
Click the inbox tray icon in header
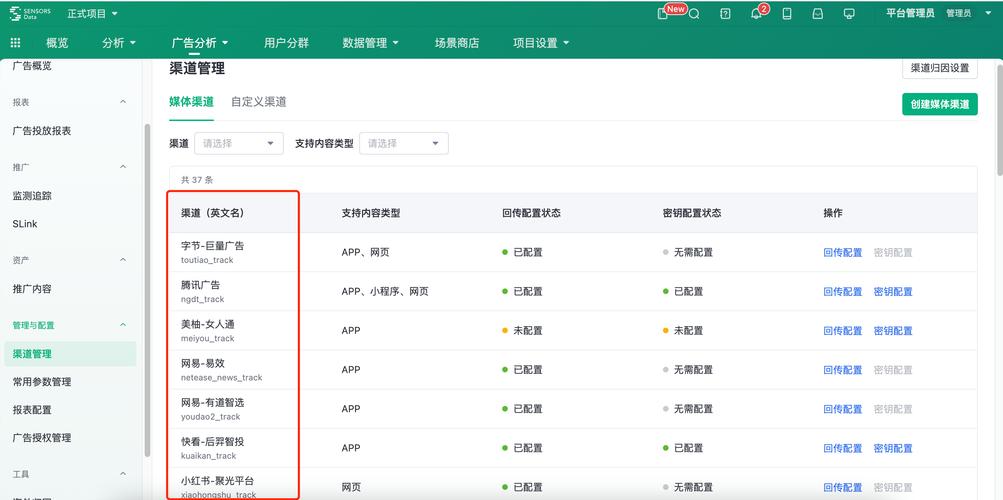(x=817, y=13)
